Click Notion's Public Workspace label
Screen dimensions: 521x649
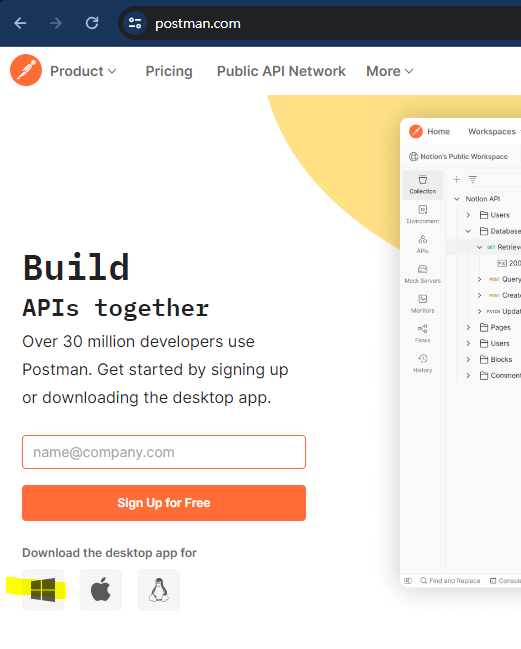point(464,156)
